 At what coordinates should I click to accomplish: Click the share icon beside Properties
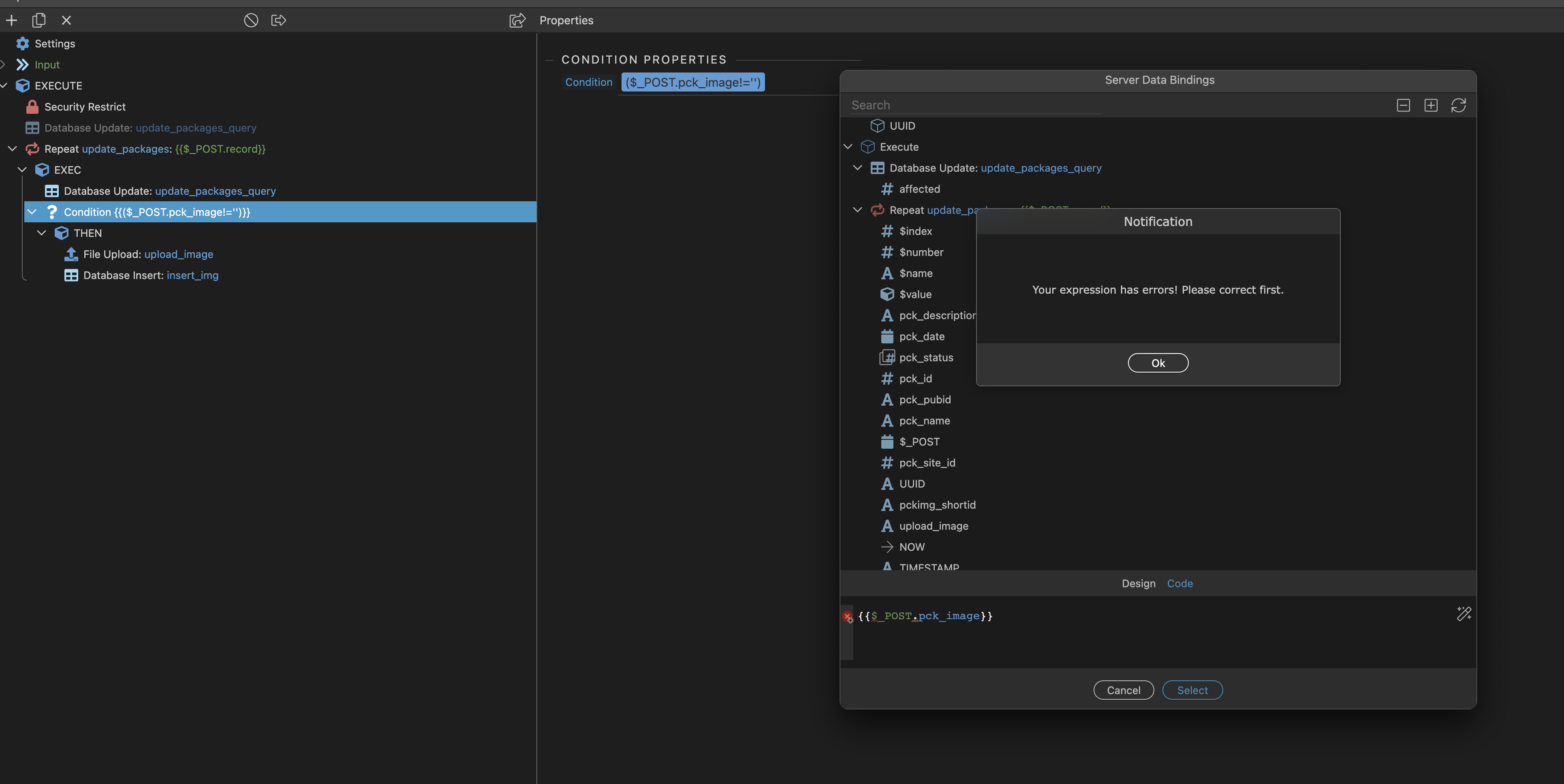[x=517, y=21]
